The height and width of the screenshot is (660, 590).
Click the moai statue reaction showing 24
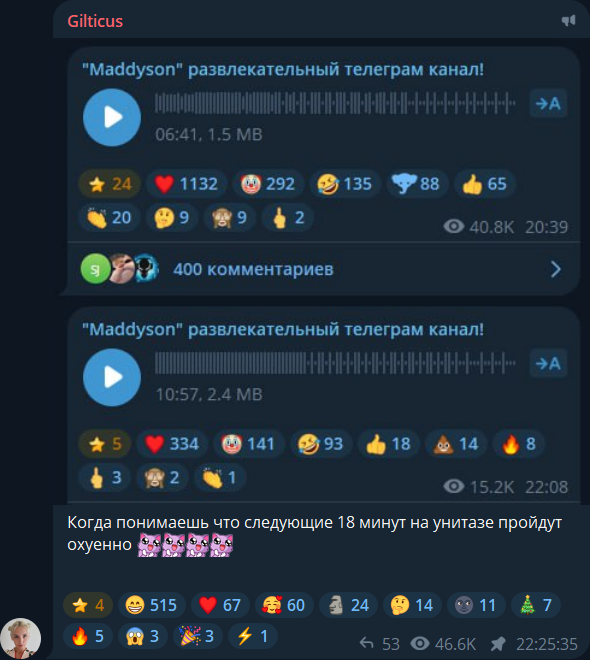[x=348, y=605]
